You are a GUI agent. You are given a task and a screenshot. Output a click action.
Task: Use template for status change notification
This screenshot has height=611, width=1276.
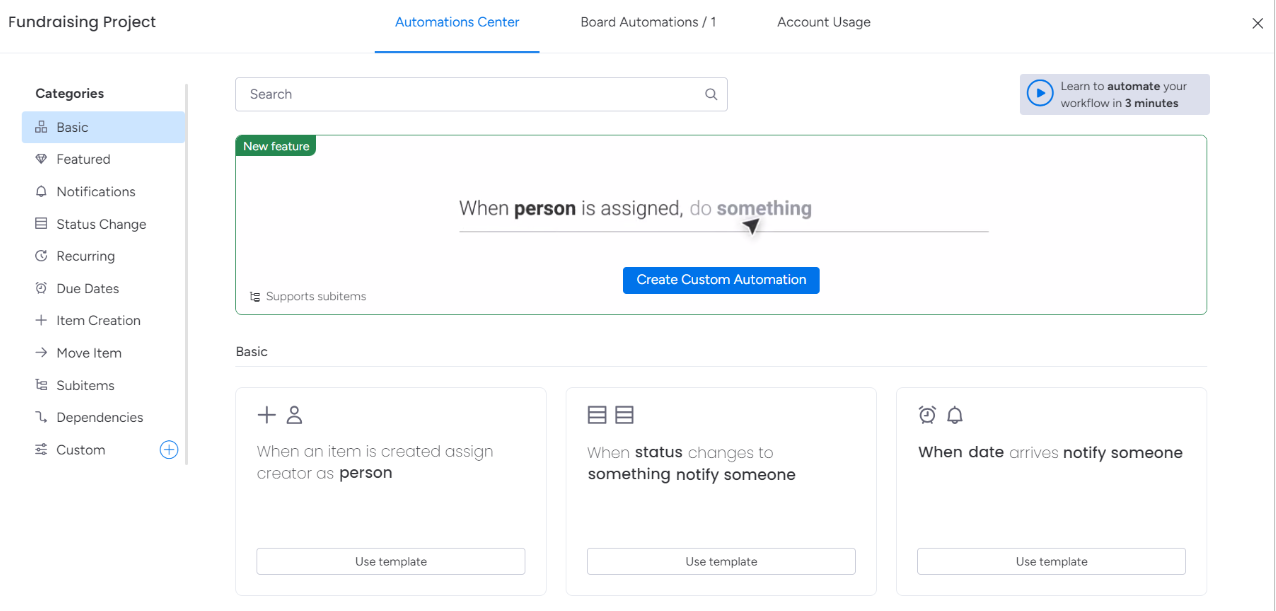[720, 561]
